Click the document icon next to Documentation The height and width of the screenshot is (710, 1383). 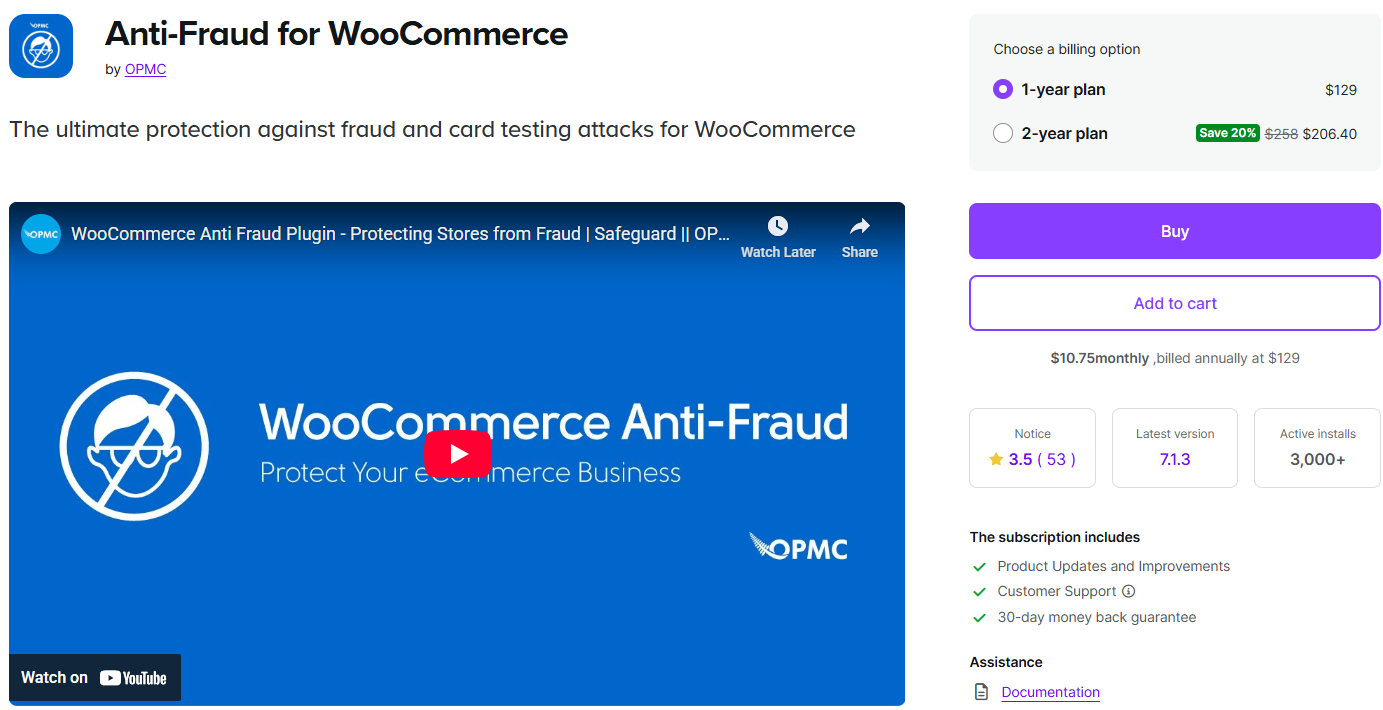tap(980, 691)
